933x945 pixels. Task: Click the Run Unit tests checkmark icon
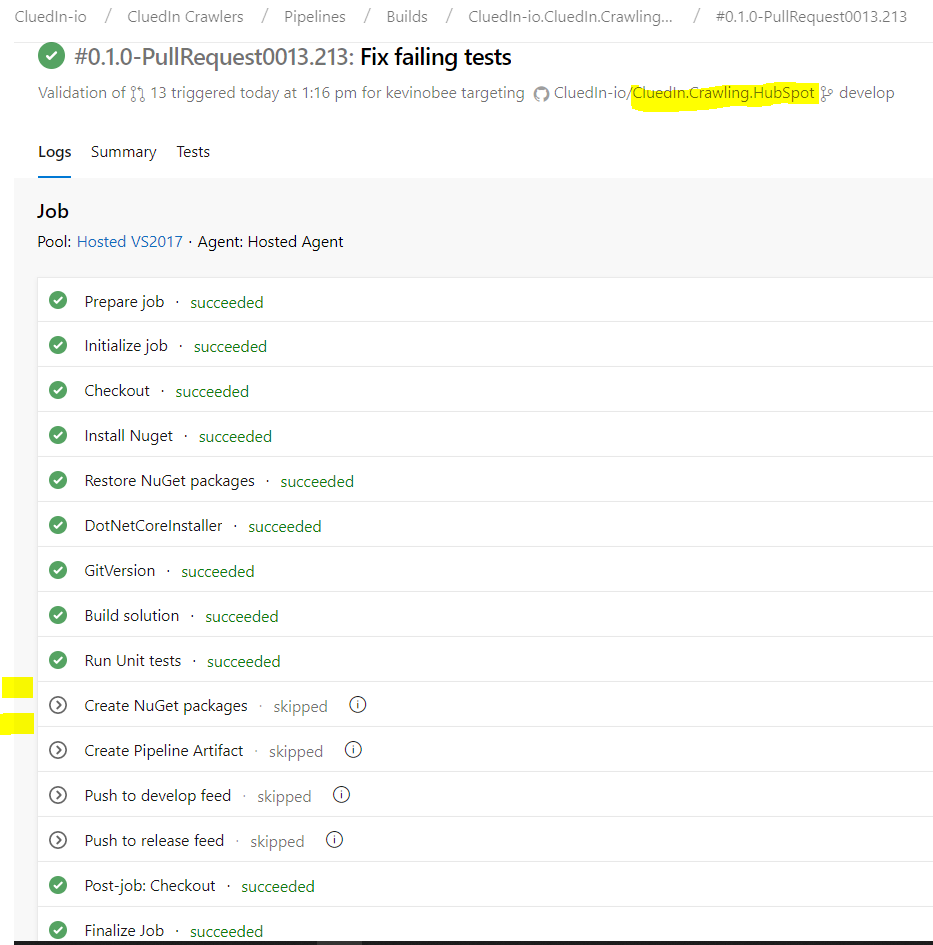(x=58, y=661)
